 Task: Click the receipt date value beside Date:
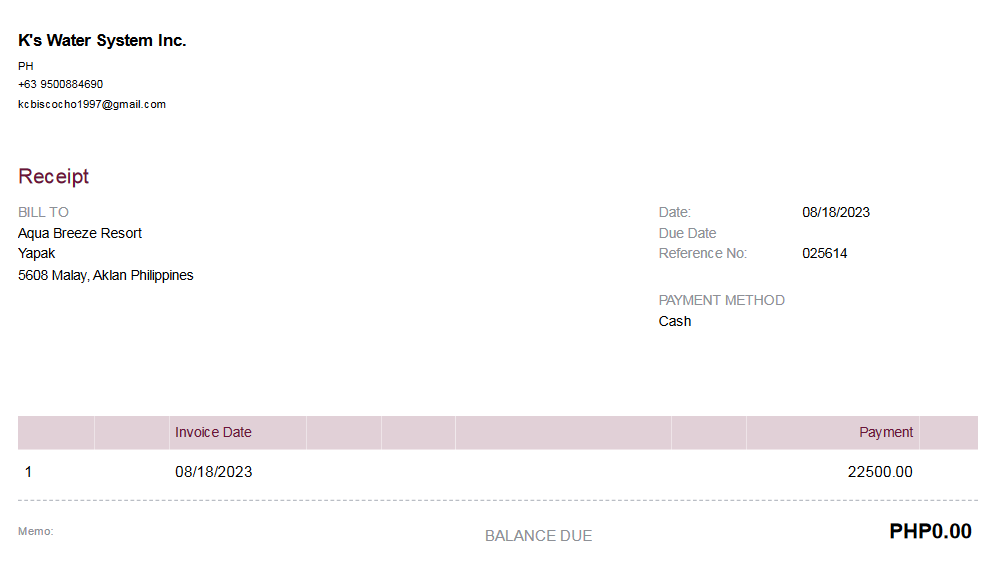836,212
